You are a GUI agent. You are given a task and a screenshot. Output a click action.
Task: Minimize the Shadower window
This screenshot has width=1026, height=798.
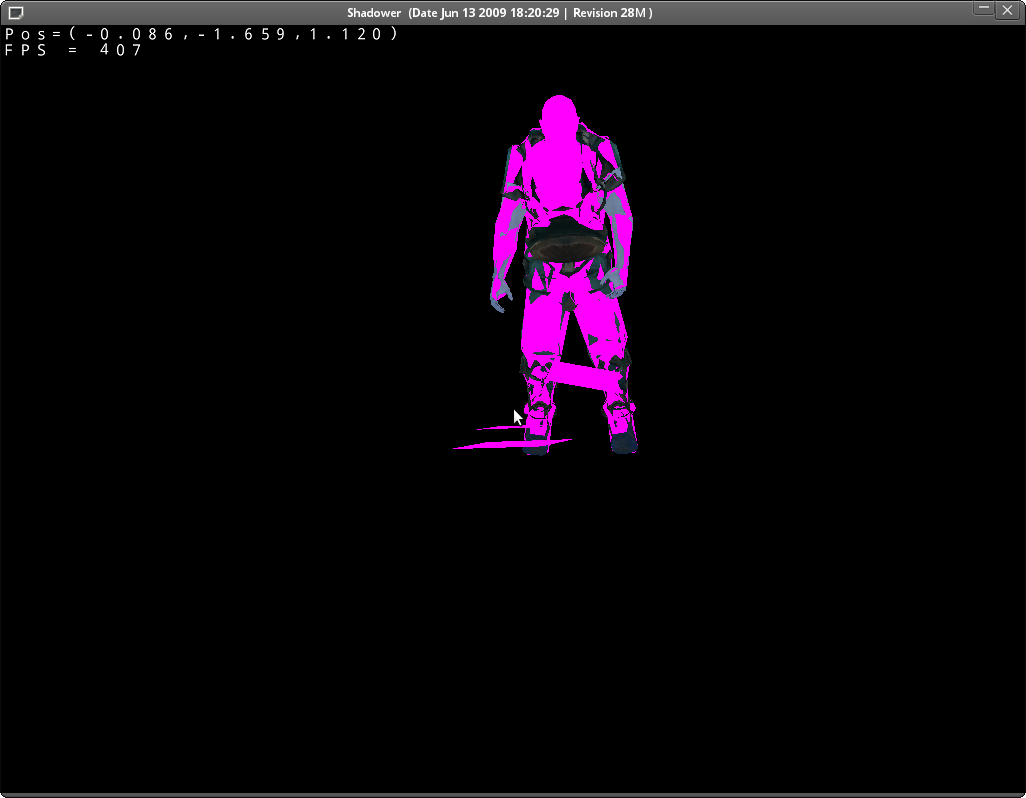(x=983, y=9)
